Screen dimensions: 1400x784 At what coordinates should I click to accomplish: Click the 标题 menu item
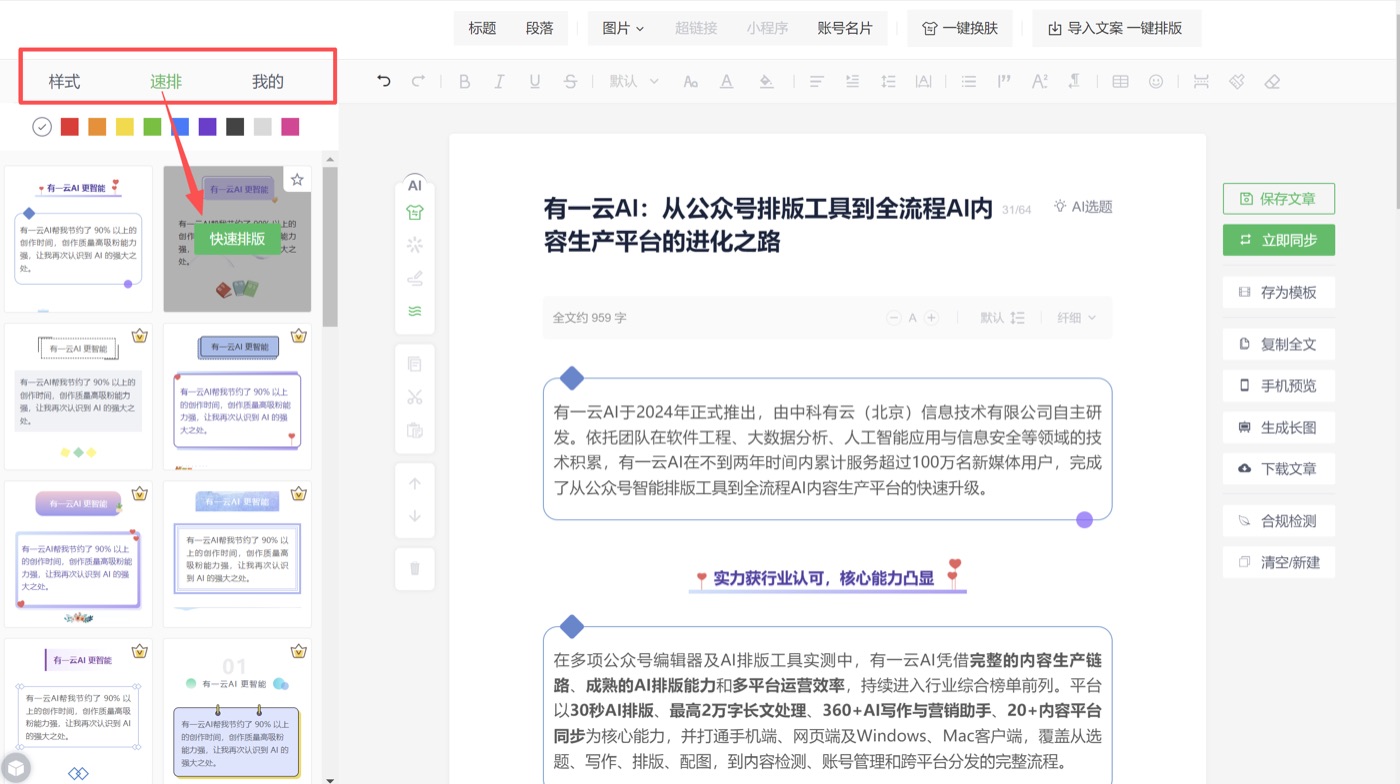482,29
